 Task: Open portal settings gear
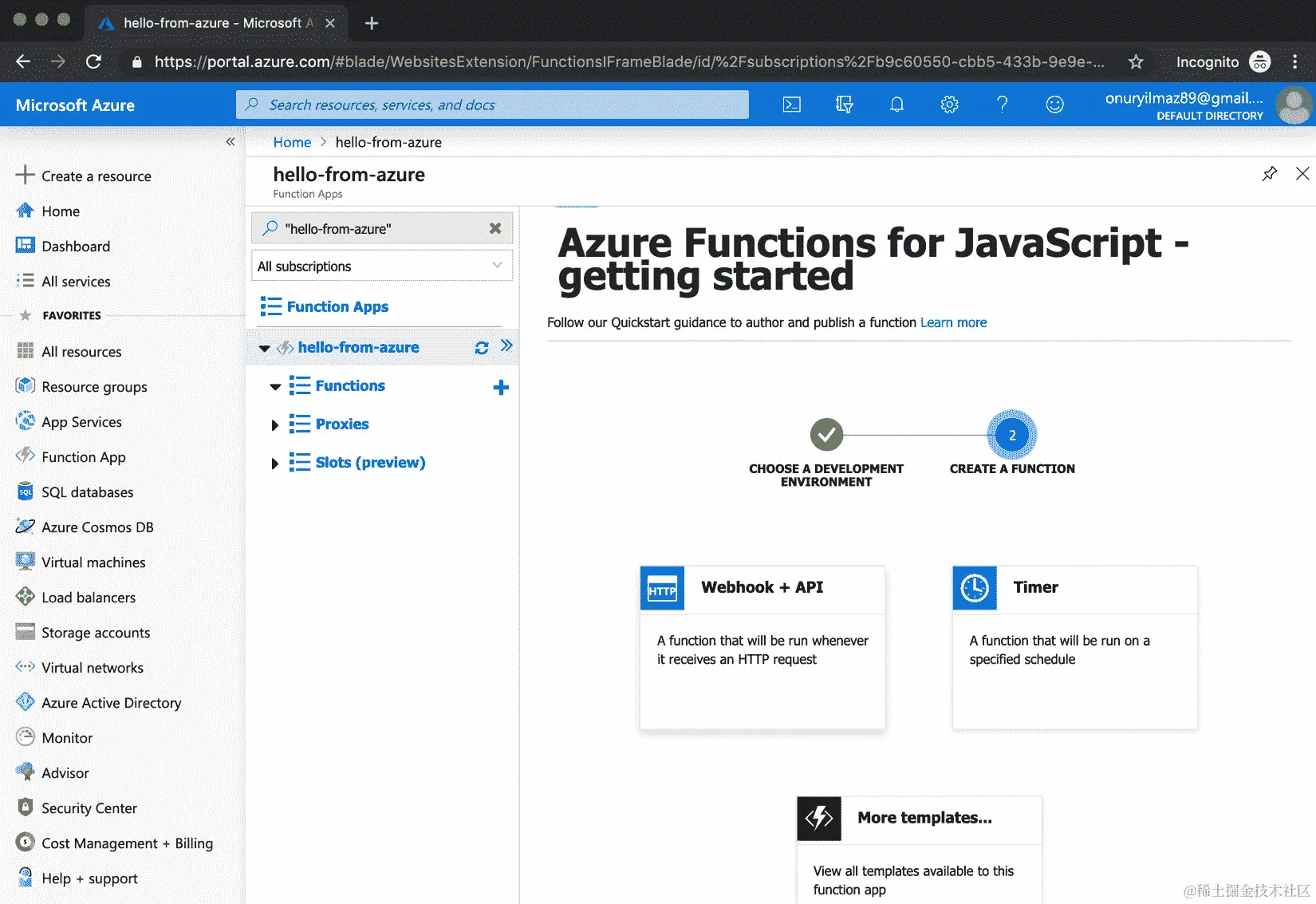tap(949, 105)
